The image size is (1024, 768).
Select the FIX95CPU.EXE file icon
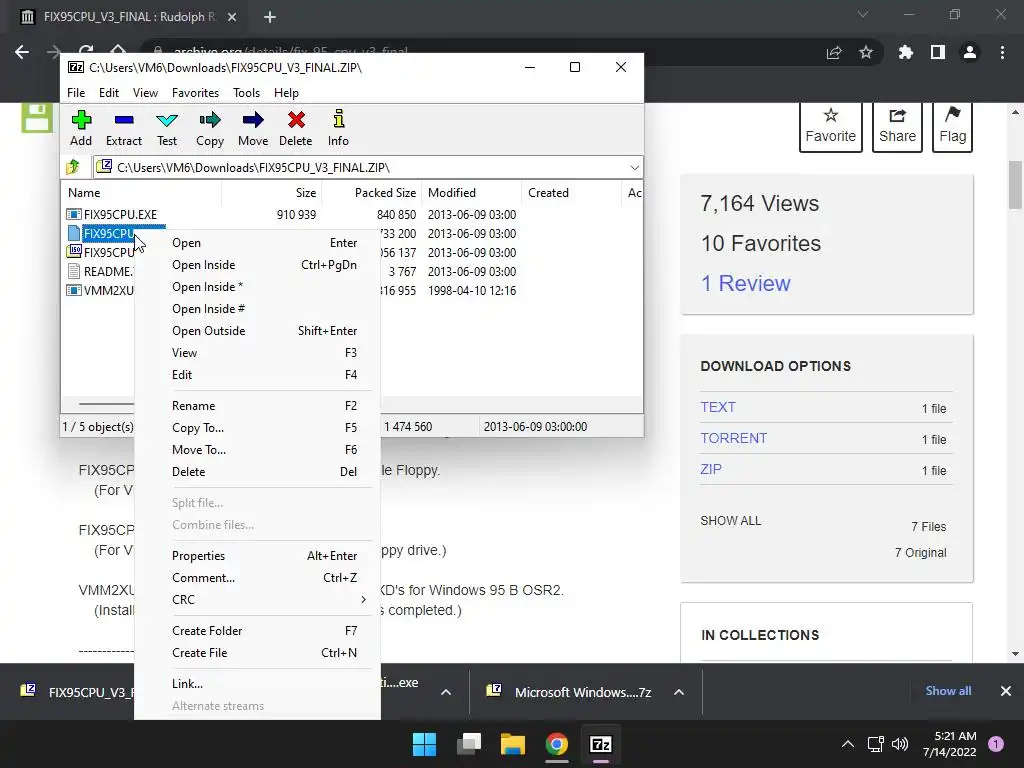(x=74, y=214)
